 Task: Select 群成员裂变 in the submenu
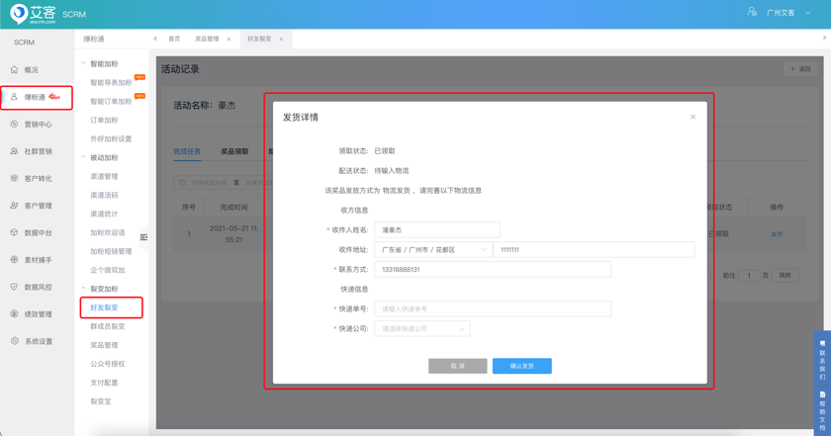tap(107, 326)
